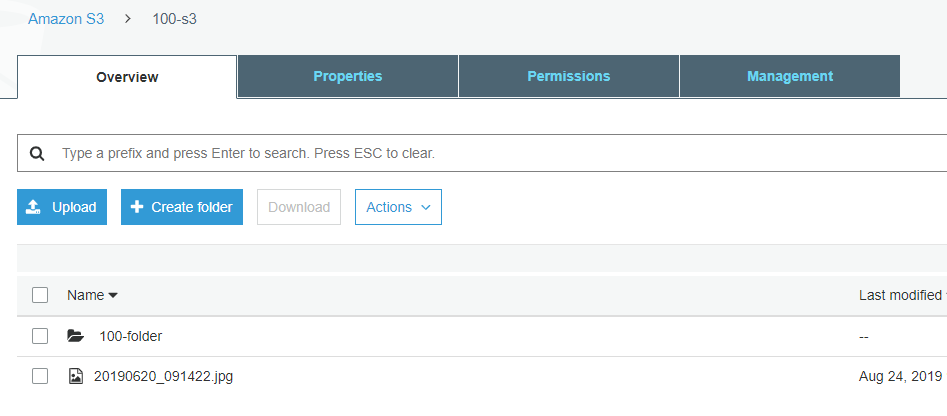Open the 100-folder folder link
This screenshot has height=416, width=947.
click(x=130, y=336)
